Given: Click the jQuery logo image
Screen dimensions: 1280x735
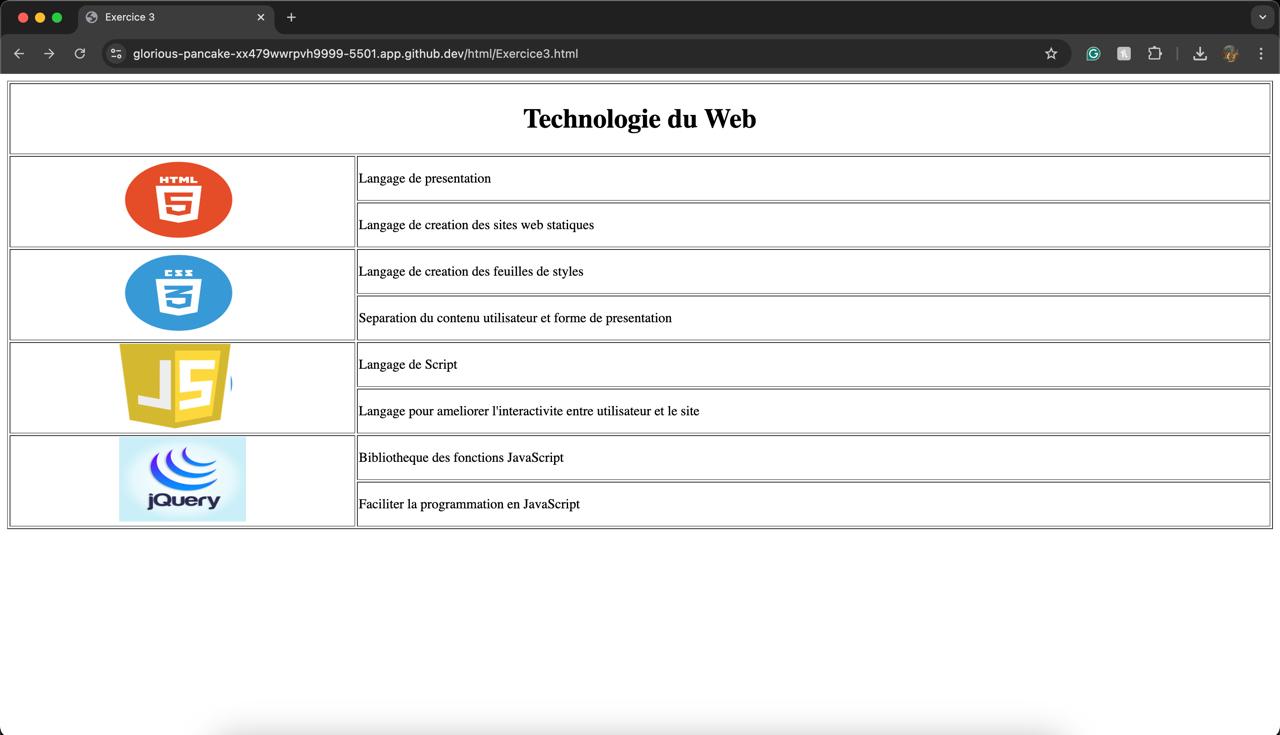Looking at the screenshot, I should point(182,479).
